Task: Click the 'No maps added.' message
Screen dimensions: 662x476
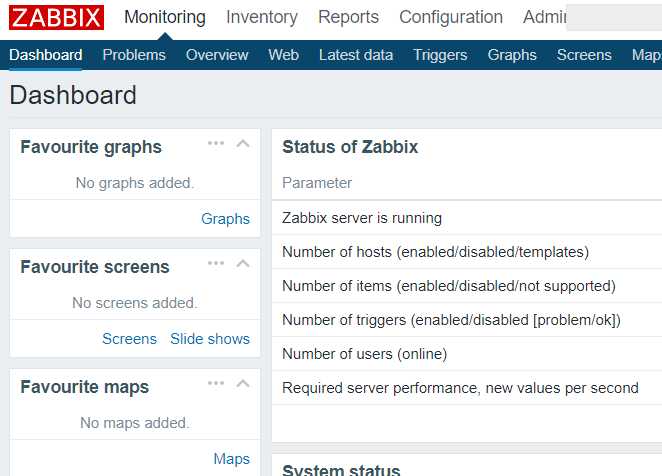Action: (135, 423)
